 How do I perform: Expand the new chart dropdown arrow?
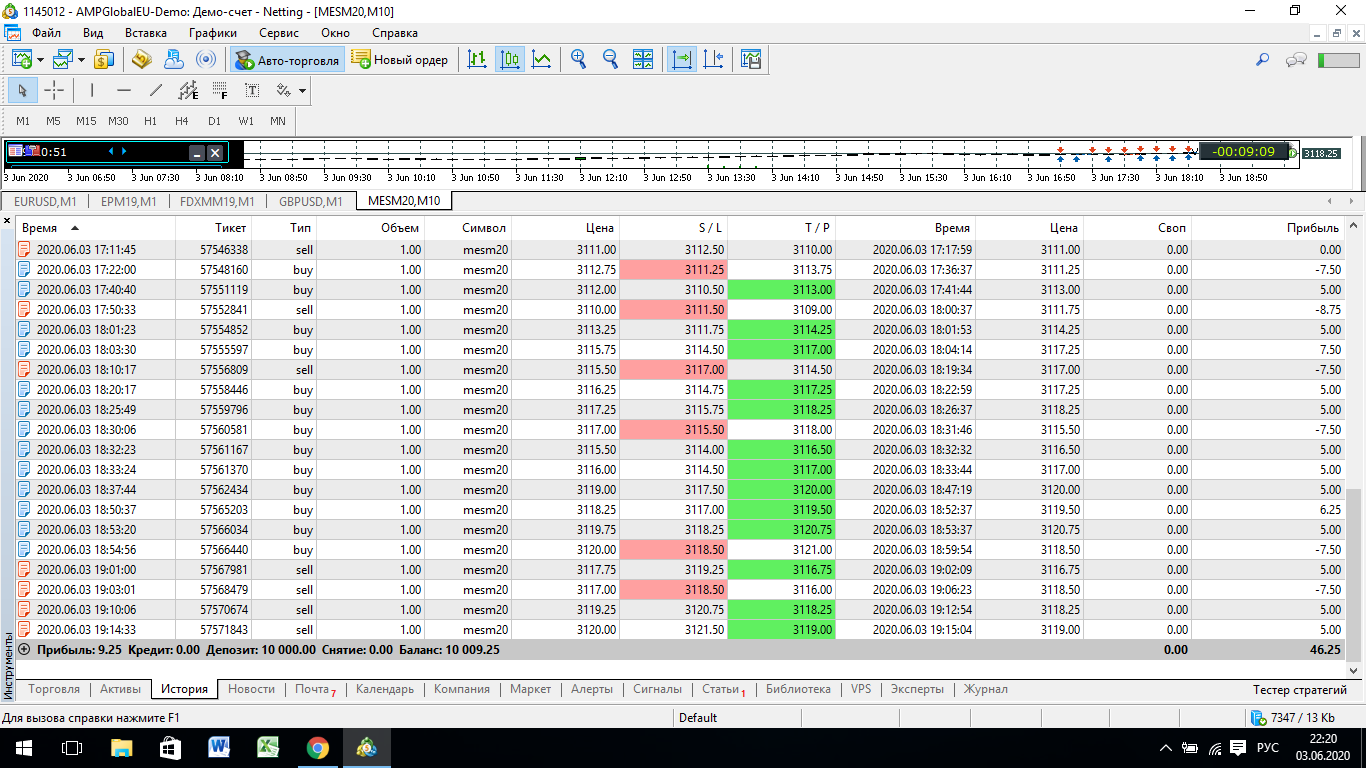click(40, 60)
